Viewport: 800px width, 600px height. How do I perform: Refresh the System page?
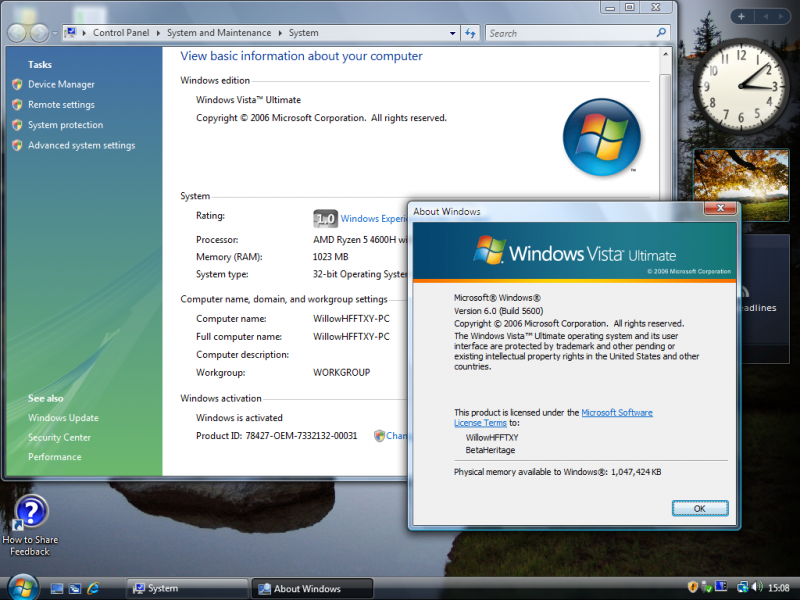(470, 33)
